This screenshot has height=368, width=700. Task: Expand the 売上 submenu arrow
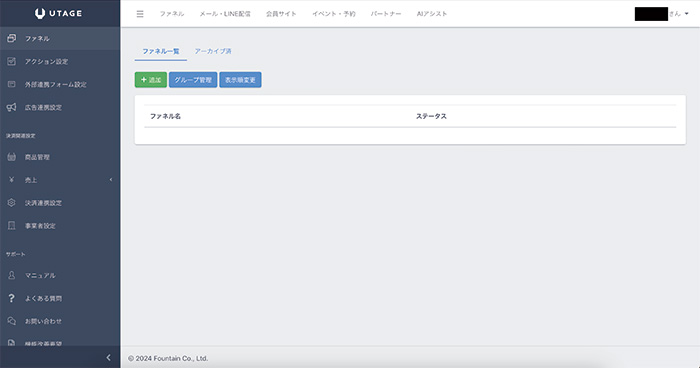click(111, 180)
